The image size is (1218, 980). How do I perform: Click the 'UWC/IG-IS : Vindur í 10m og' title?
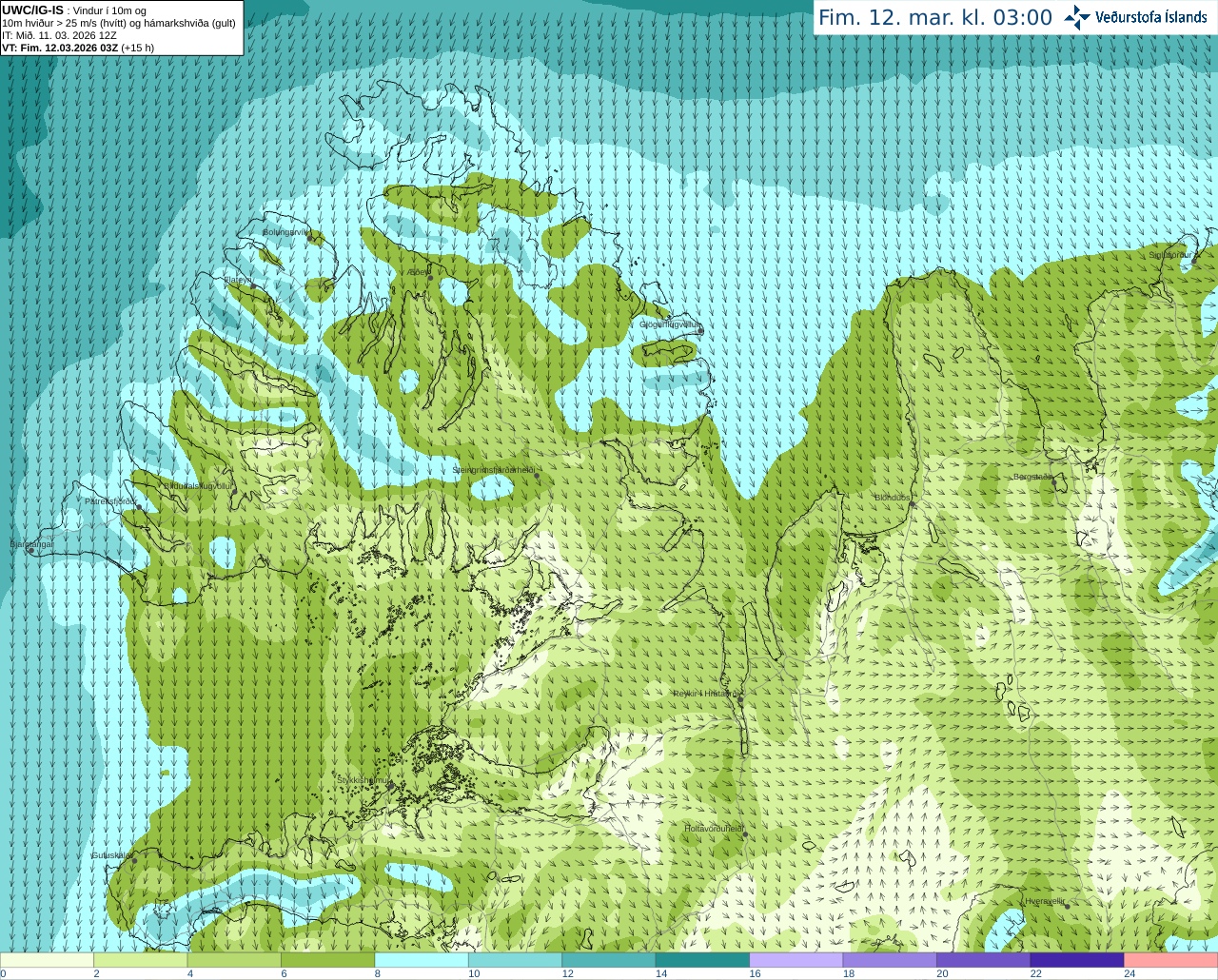[74, 10]
